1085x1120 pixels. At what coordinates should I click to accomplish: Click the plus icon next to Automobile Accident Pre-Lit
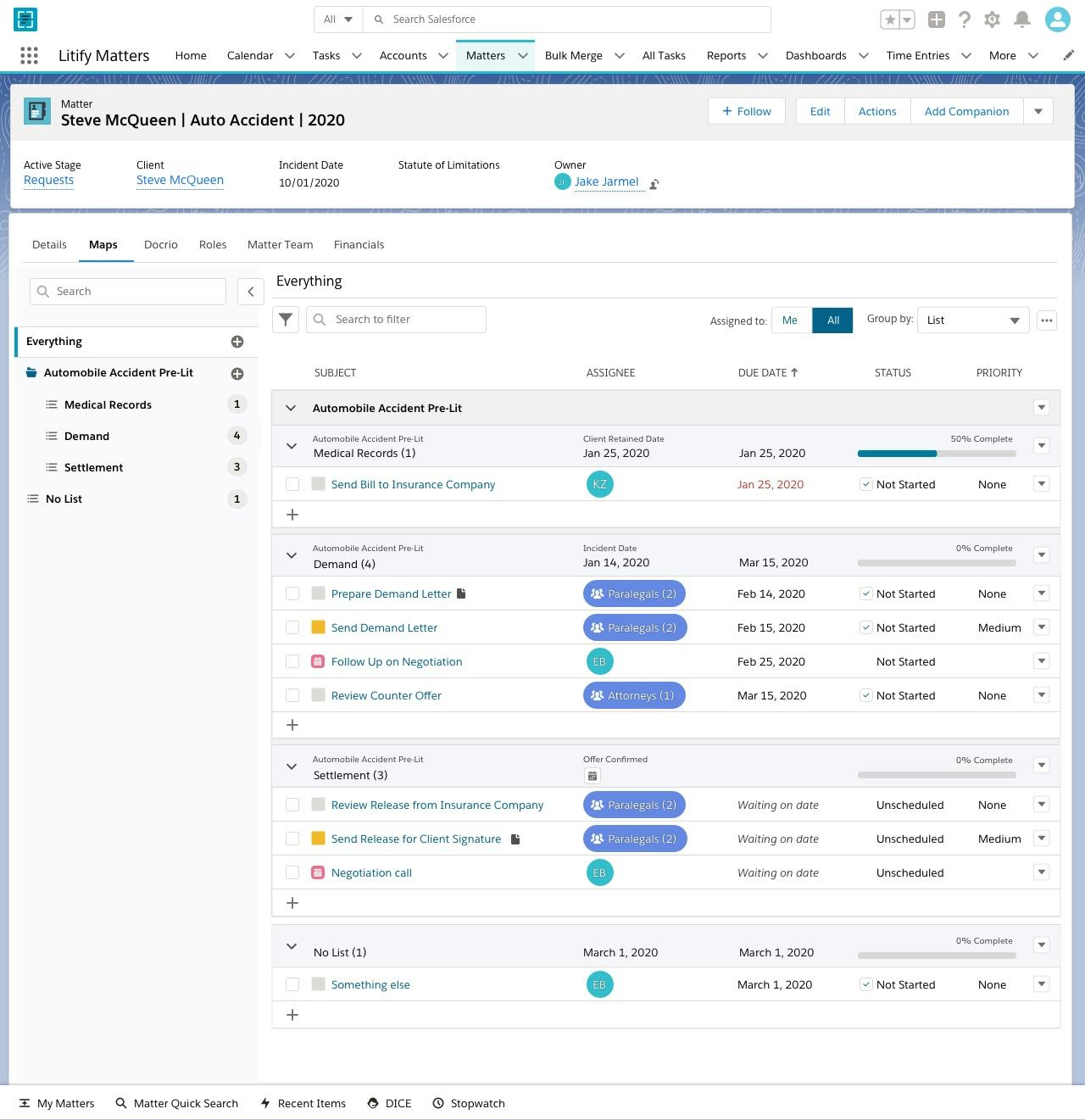[237, 374]
